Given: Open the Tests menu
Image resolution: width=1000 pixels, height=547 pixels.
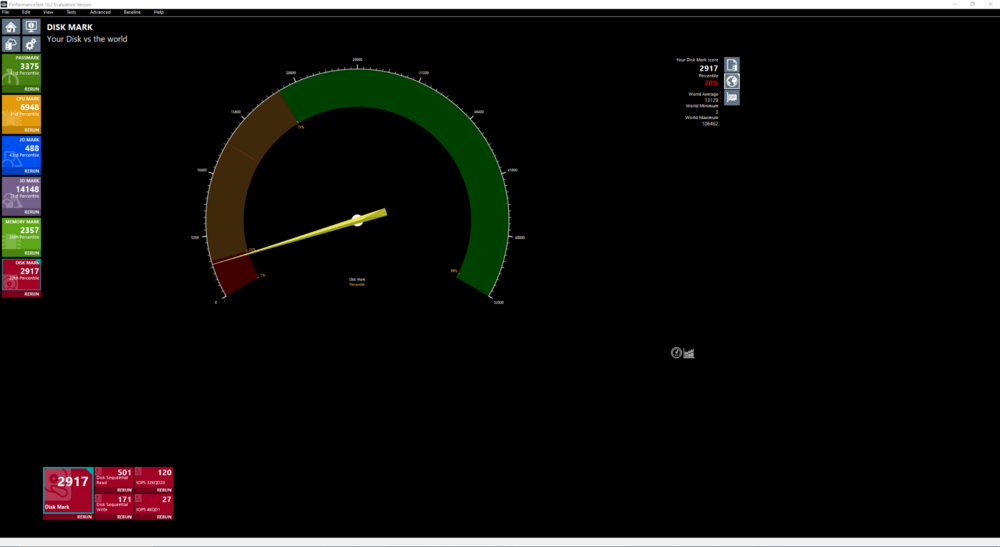Looking at the screenshot, I should click(71, 12).
